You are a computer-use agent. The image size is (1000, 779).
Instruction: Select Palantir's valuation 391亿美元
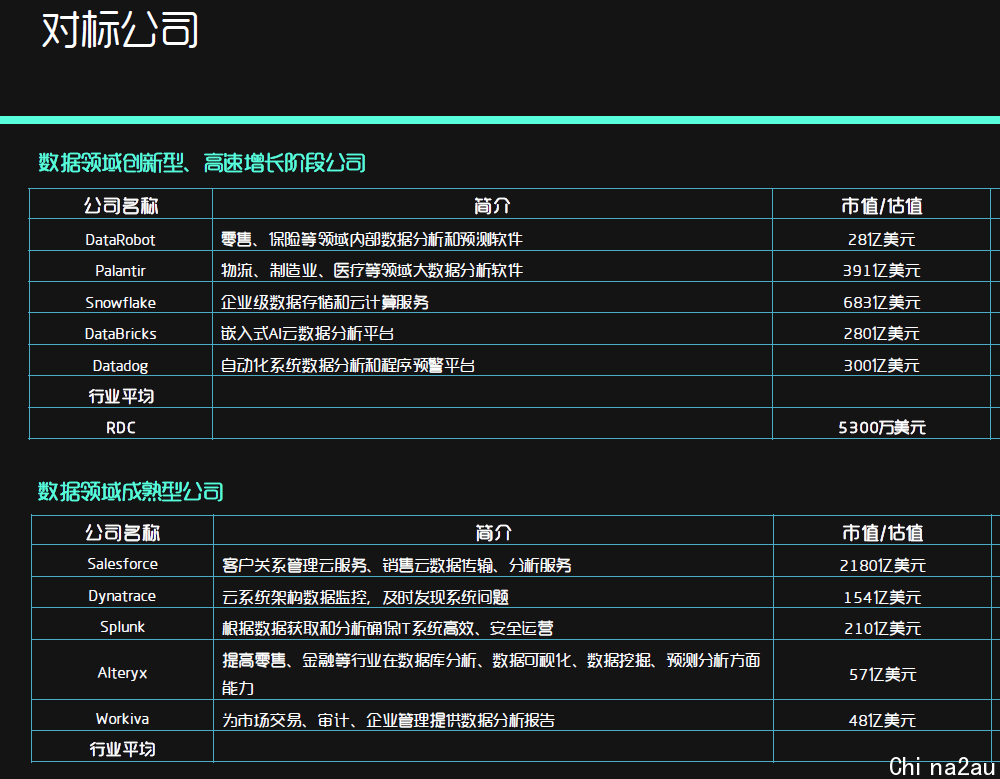coord(881,271)
